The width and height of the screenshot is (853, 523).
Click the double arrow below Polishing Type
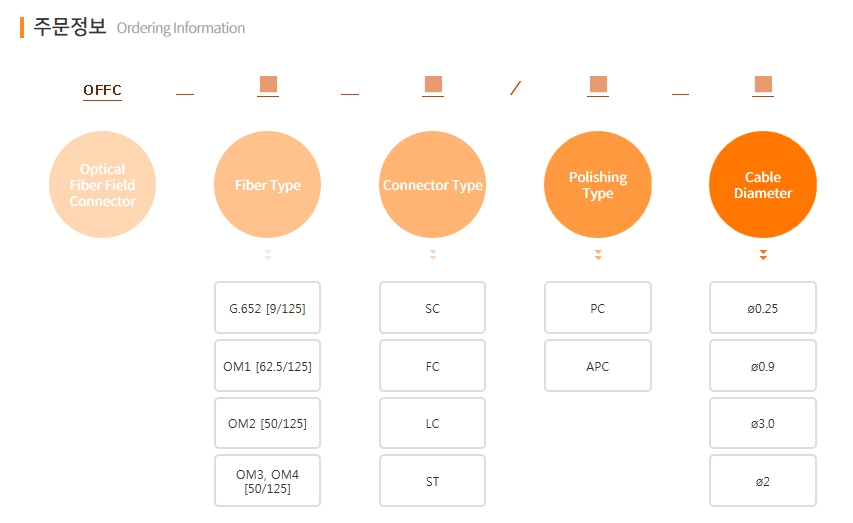(x=598, y=256)
